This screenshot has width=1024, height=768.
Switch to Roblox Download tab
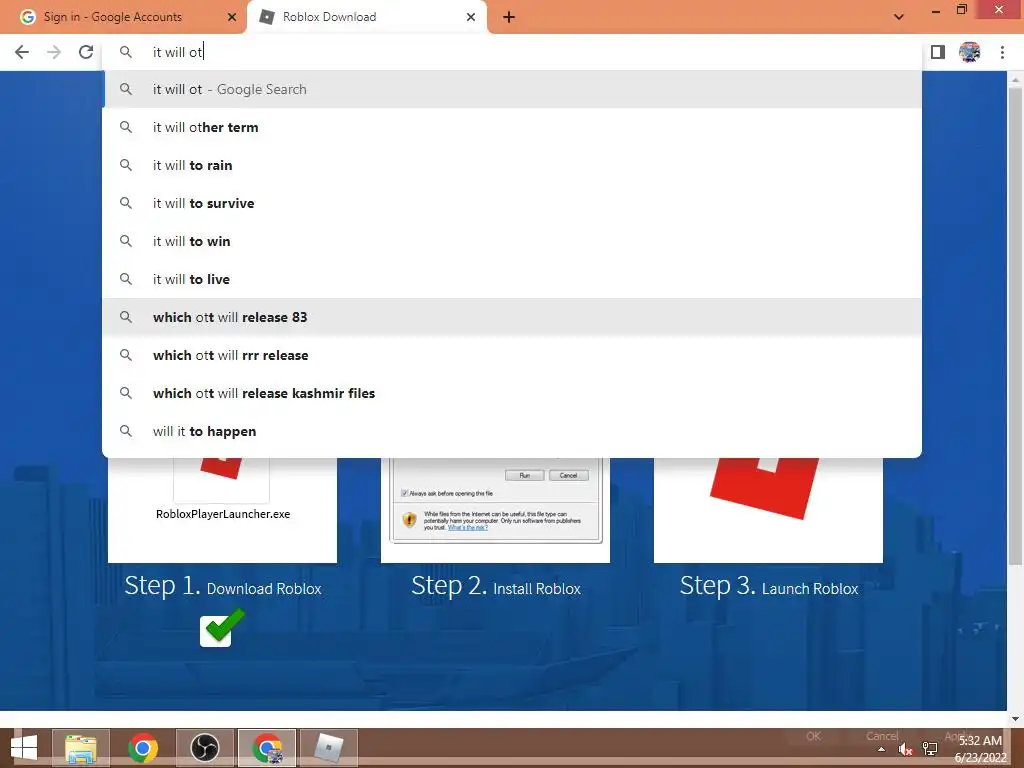pos(366,17)
